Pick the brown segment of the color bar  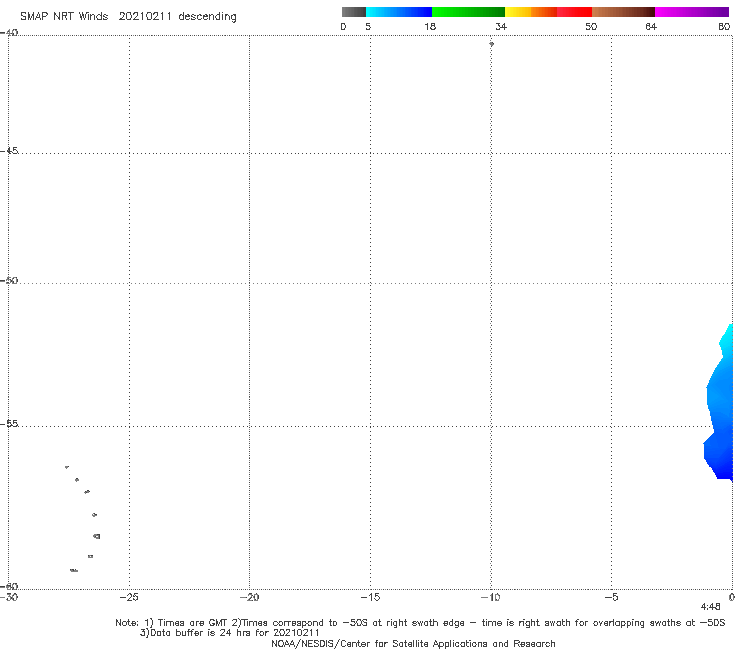pyautogui.click(x=623, y=12)
